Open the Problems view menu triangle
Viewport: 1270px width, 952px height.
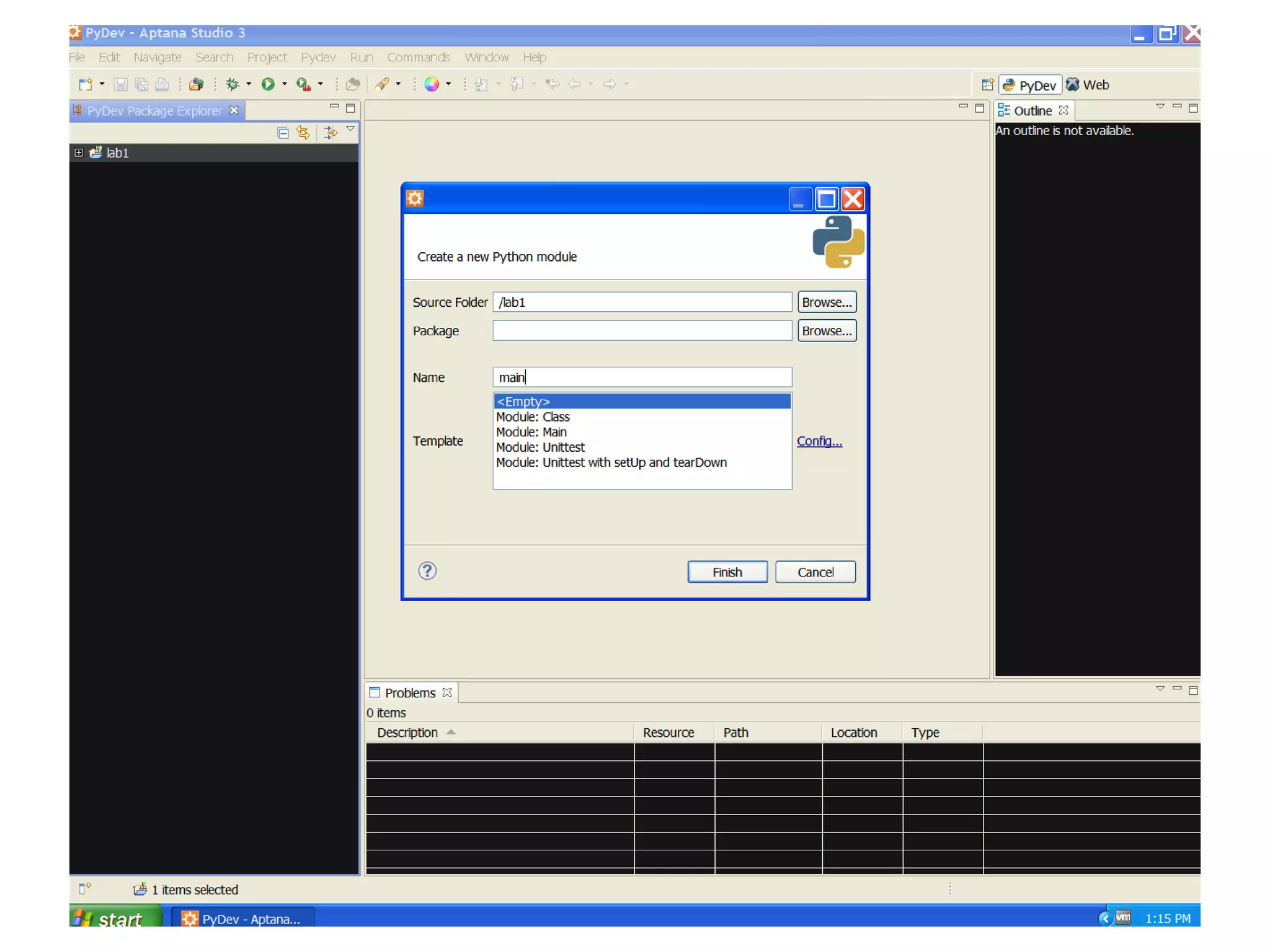click(1160, 689)
